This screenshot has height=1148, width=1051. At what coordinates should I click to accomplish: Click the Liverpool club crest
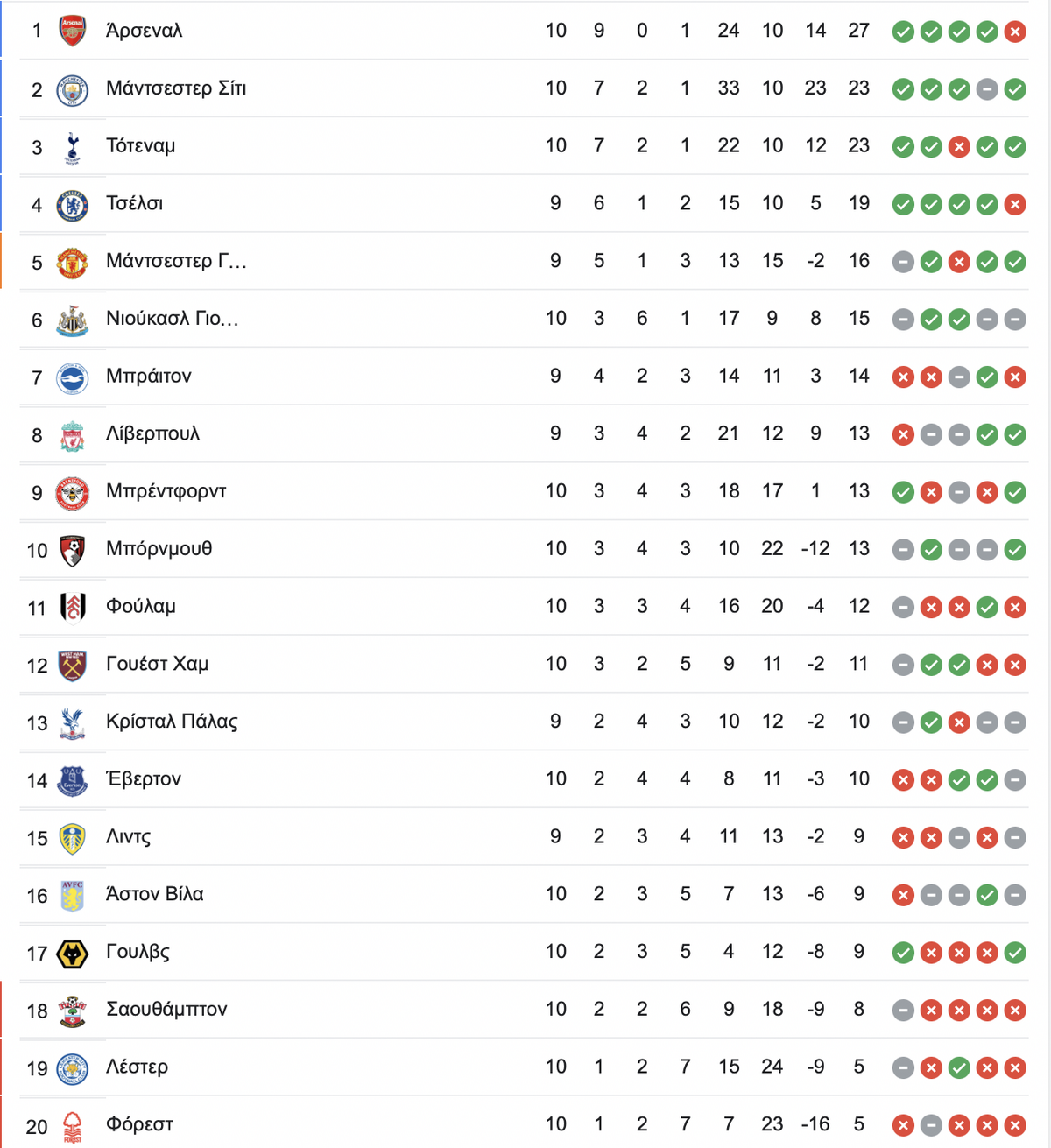click(72, 435)
